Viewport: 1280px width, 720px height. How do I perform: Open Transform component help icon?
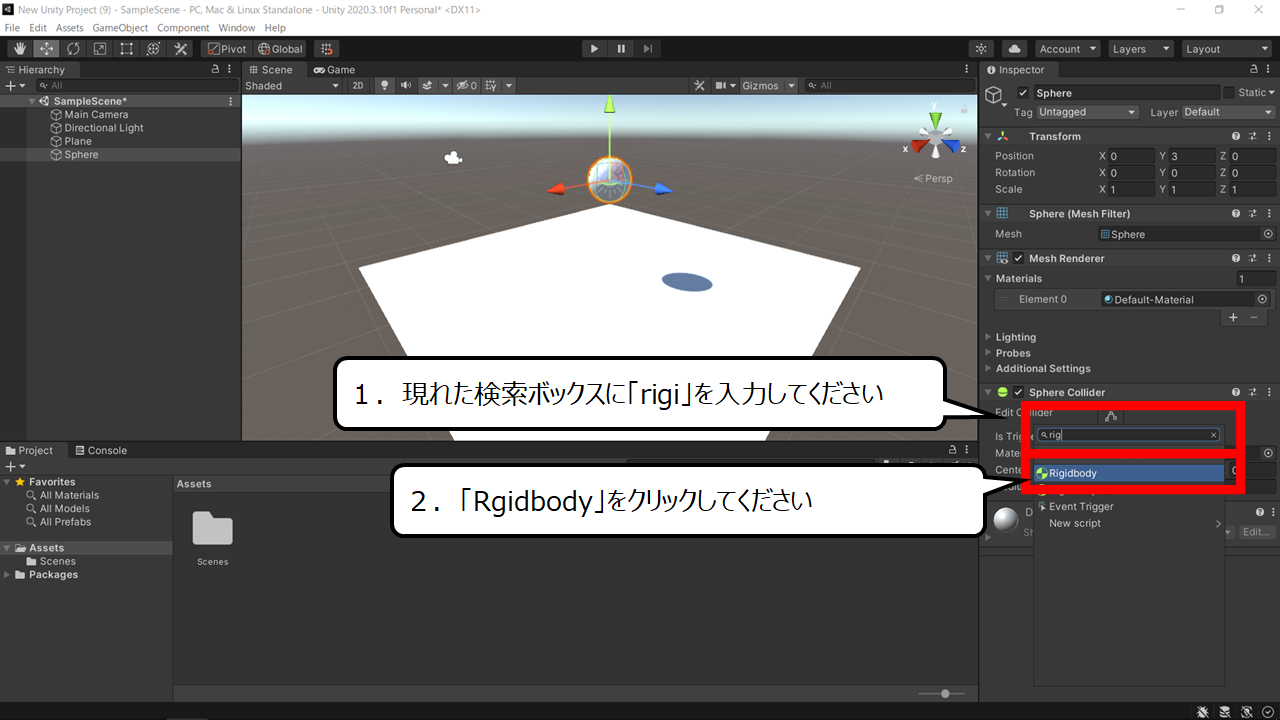[x=1236, y=136]
